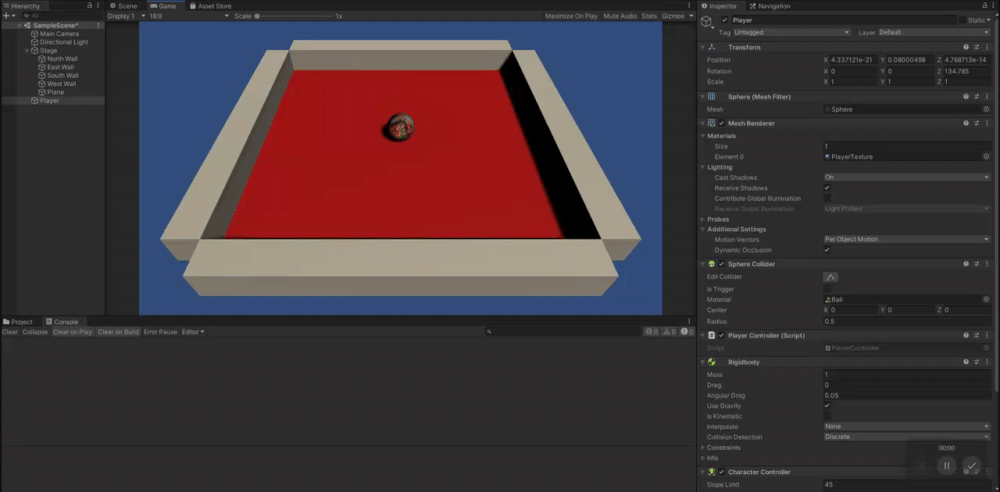
Task: Select the Console tab
Action: tap(62, 322)
